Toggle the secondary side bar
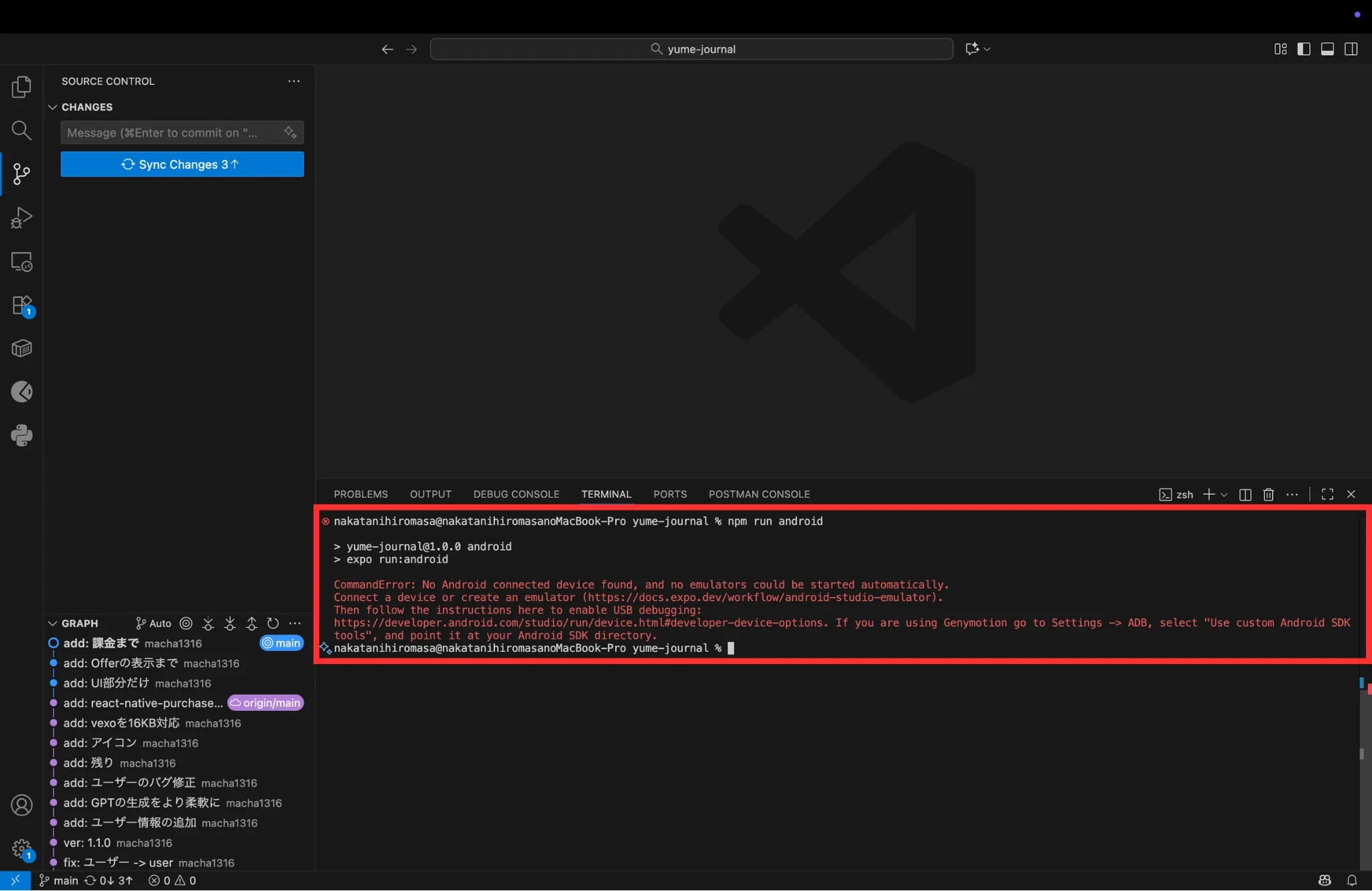1372x891 pixels. point(1351,49)
